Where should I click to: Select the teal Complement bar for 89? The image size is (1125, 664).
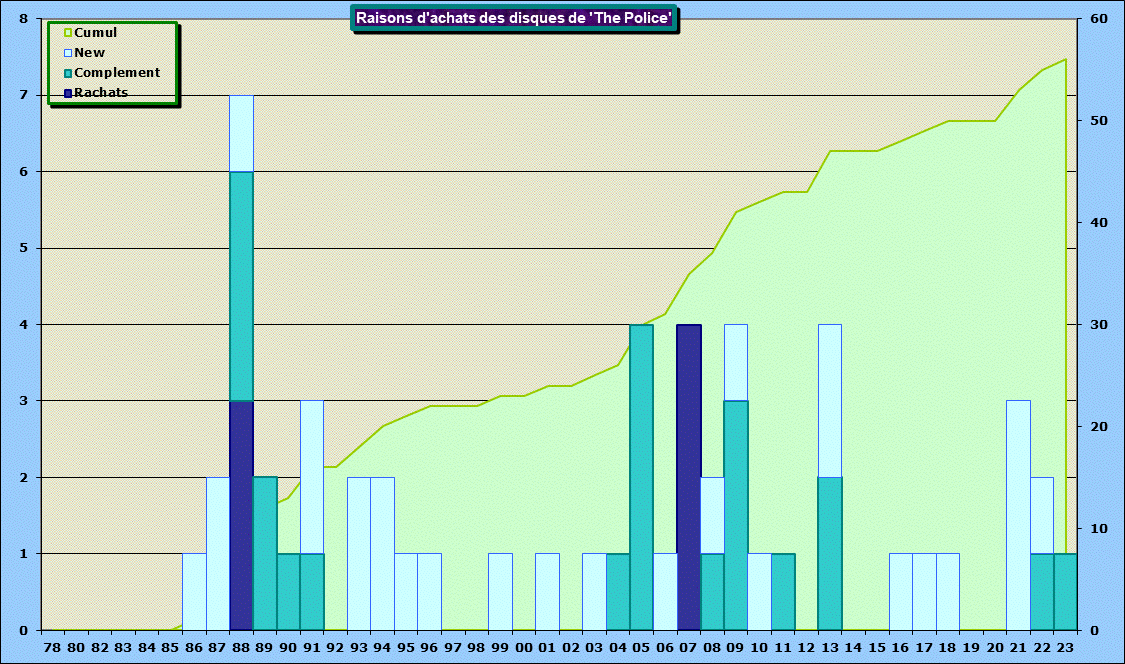pyautogui.click(x=265, y=553)
